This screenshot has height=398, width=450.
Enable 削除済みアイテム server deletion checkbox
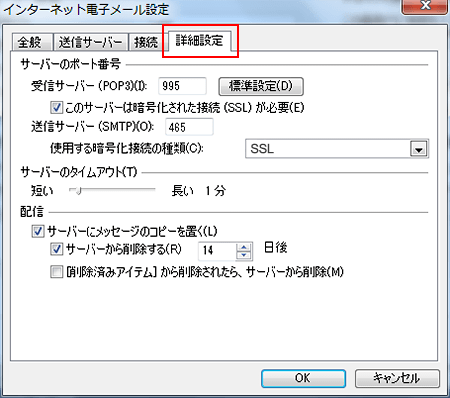click(56, 272)
